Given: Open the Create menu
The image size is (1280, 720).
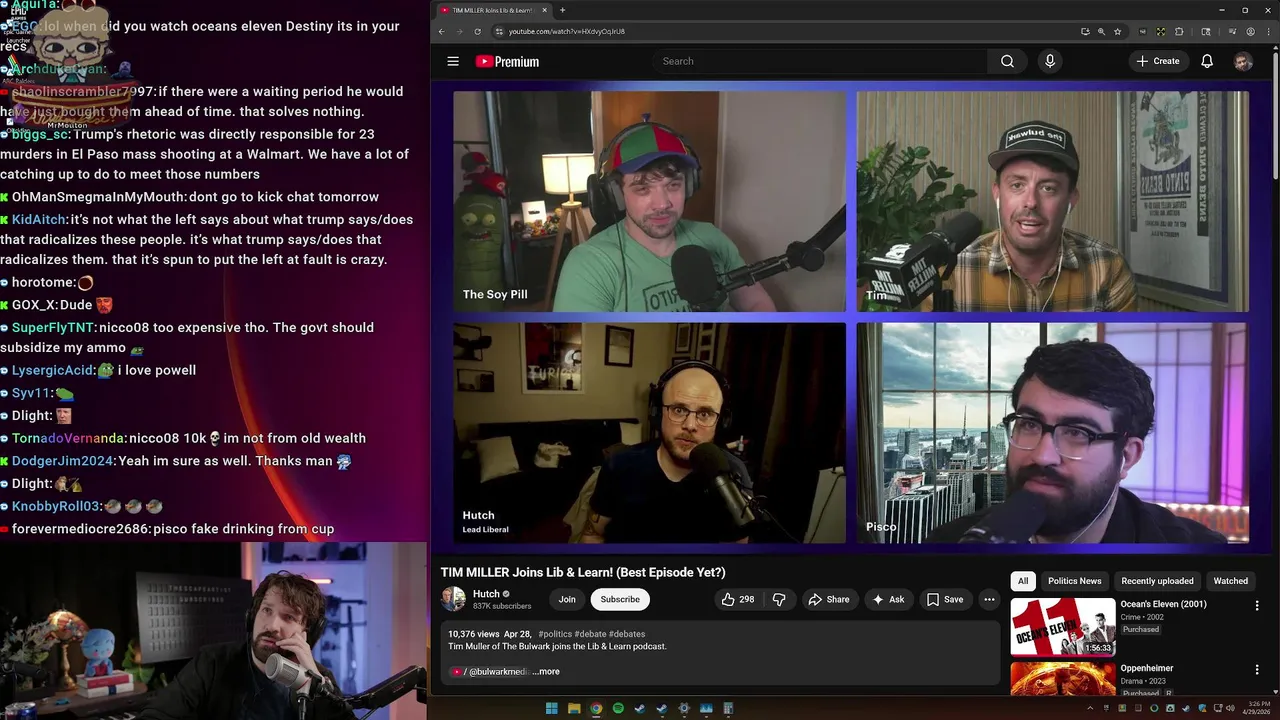Looking at the screenshot, I should [x=1158, y=61].
